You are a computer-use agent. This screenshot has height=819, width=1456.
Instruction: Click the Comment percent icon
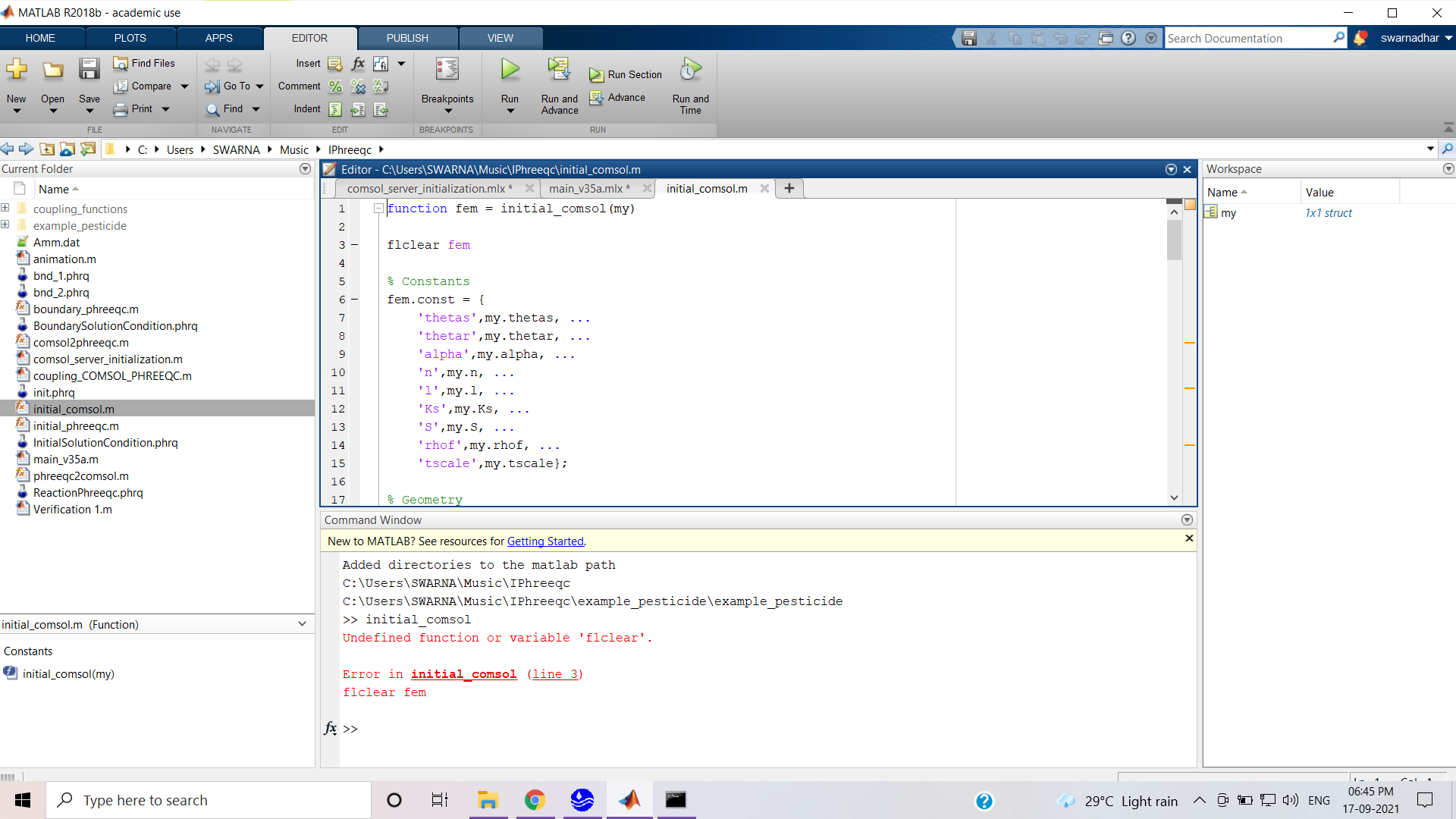pyautogui.click(x=335, y=86)
